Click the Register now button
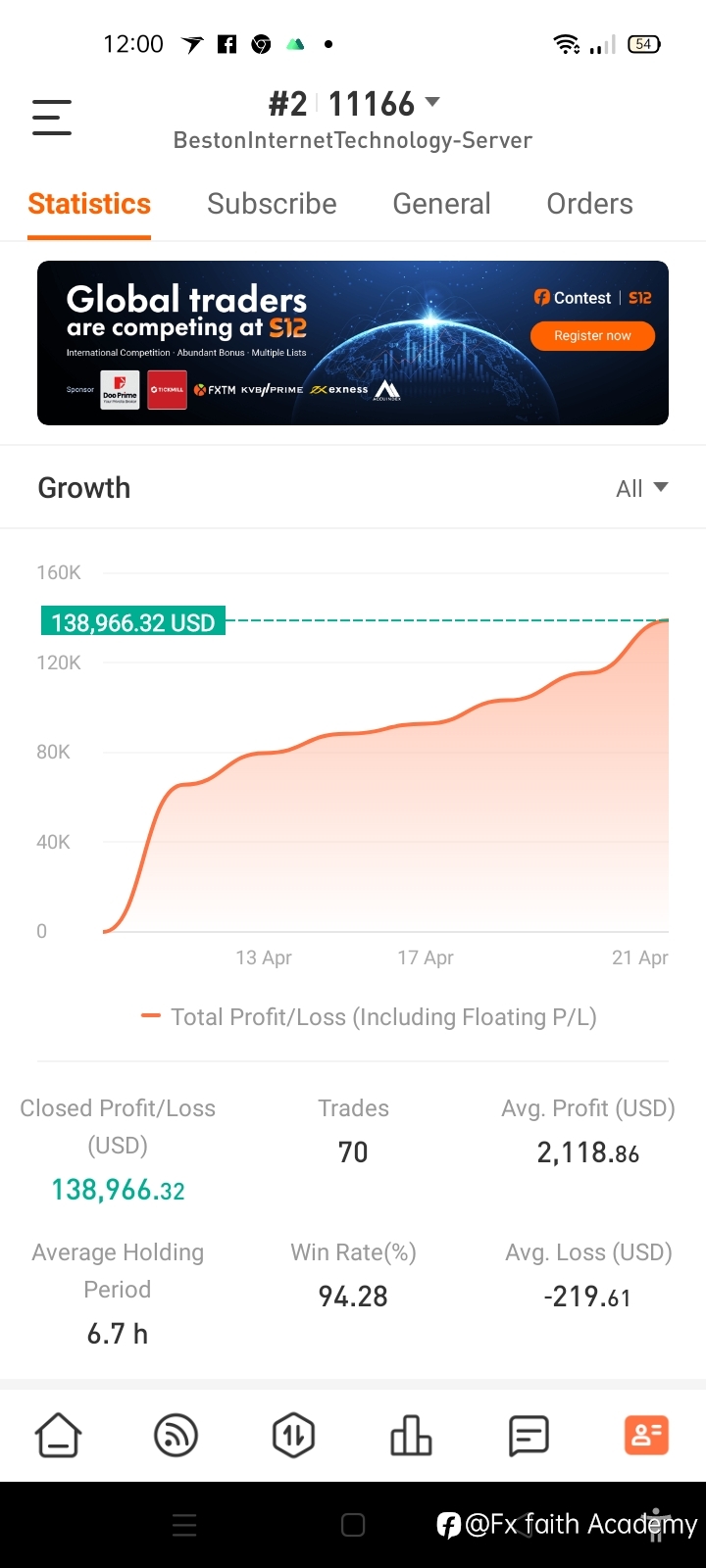 click(x=592, y=335)
